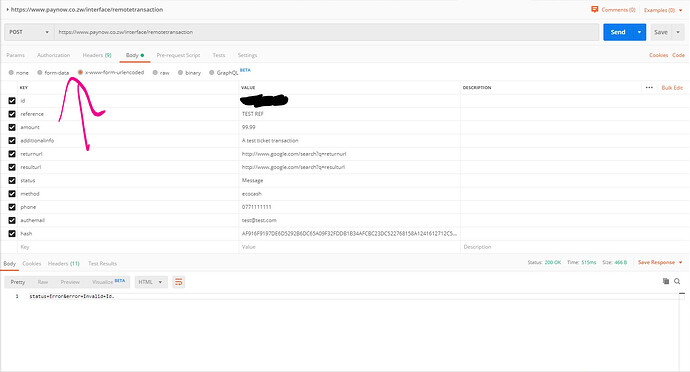Open search in response body

coord(677,281)
